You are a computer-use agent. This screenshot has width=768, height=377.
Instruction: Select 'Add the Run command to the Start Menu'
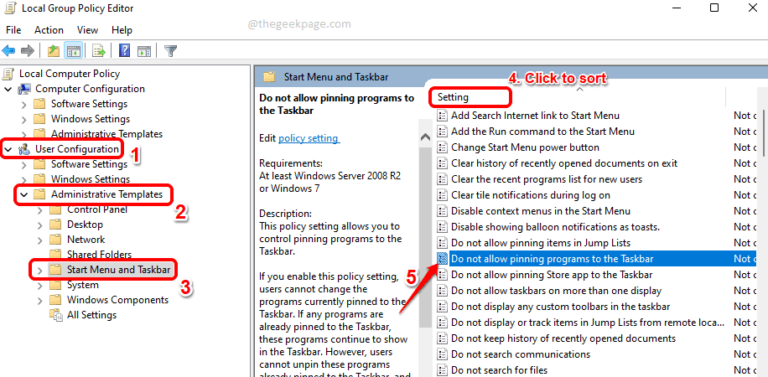tap(543, 131)
